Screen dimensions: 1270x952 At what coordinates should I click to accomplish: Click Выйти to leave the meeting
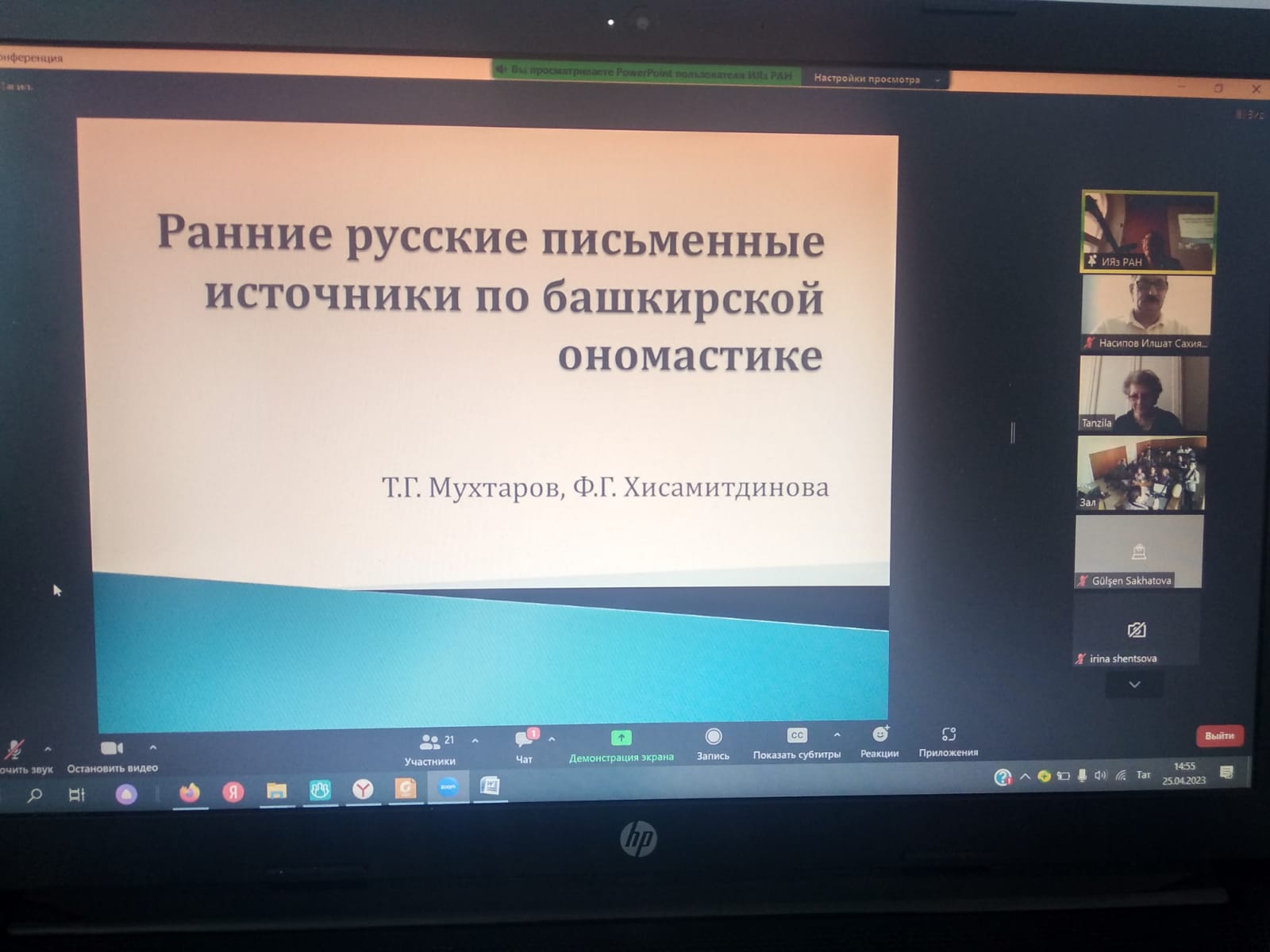click(1219, 735)
